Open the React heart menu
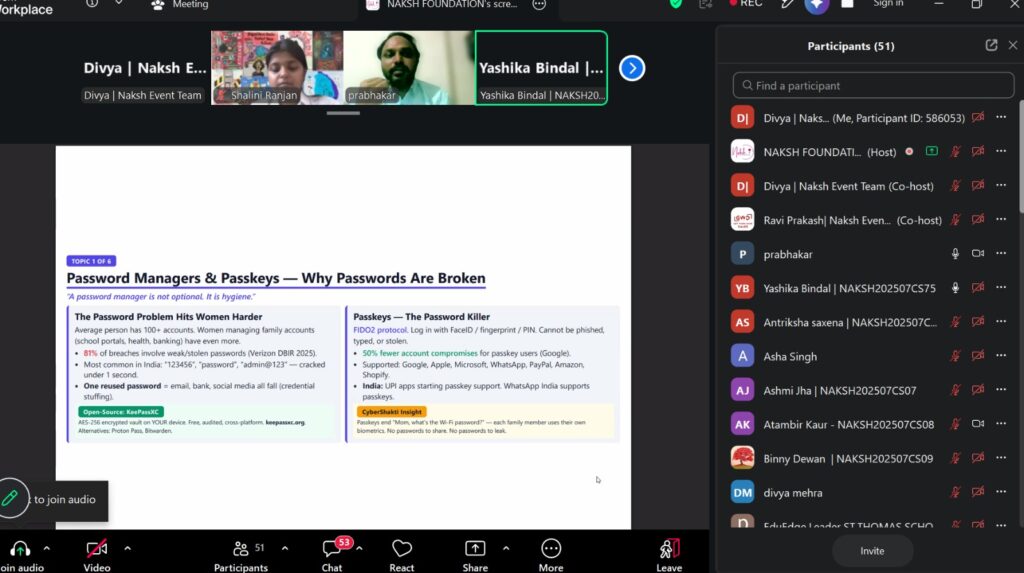The width and height of the screenshot is (1024, 573). pos(402,556)
